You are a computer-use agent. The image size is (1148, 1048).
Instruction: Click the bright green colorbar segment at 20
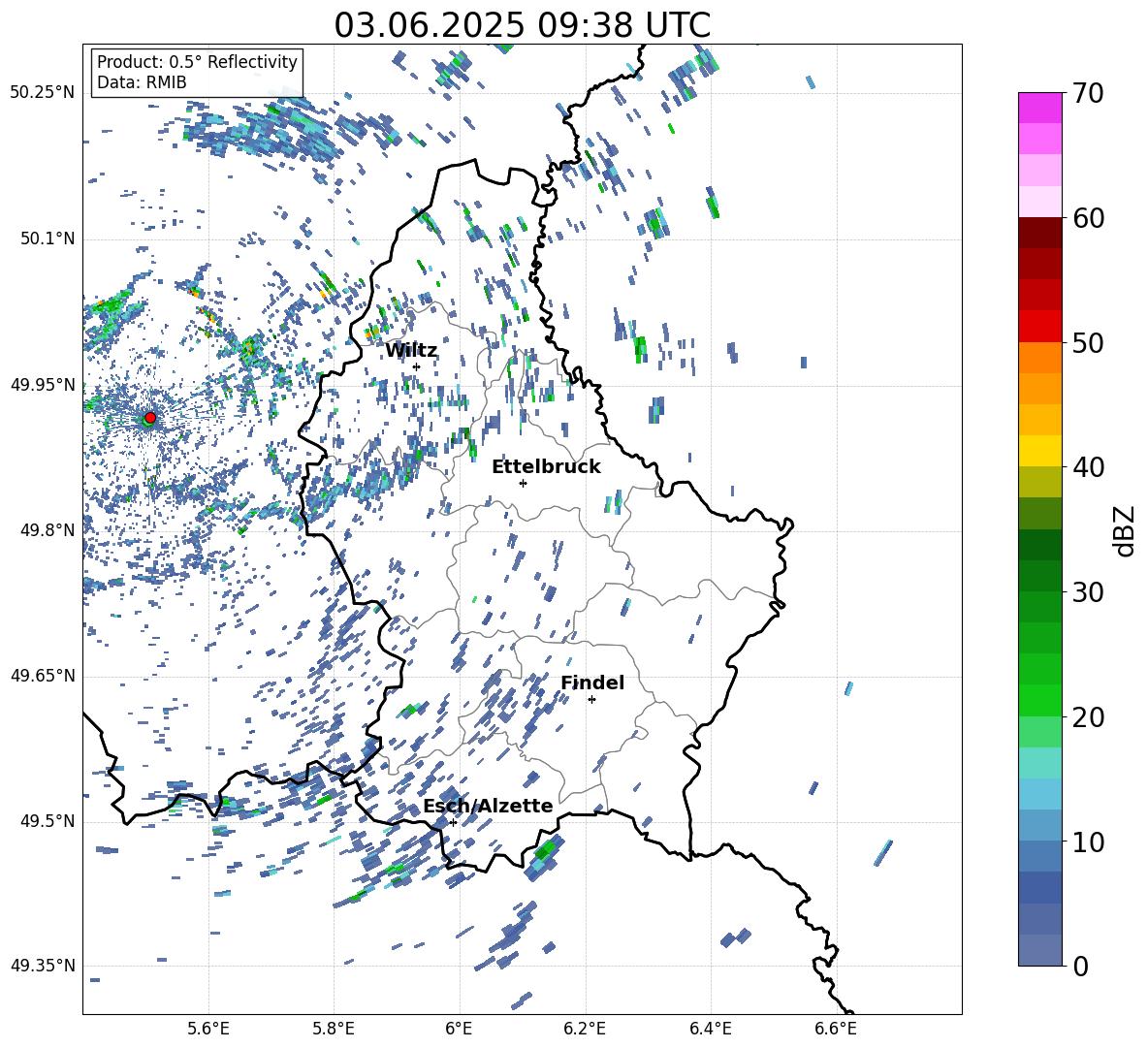[1039, 700]
